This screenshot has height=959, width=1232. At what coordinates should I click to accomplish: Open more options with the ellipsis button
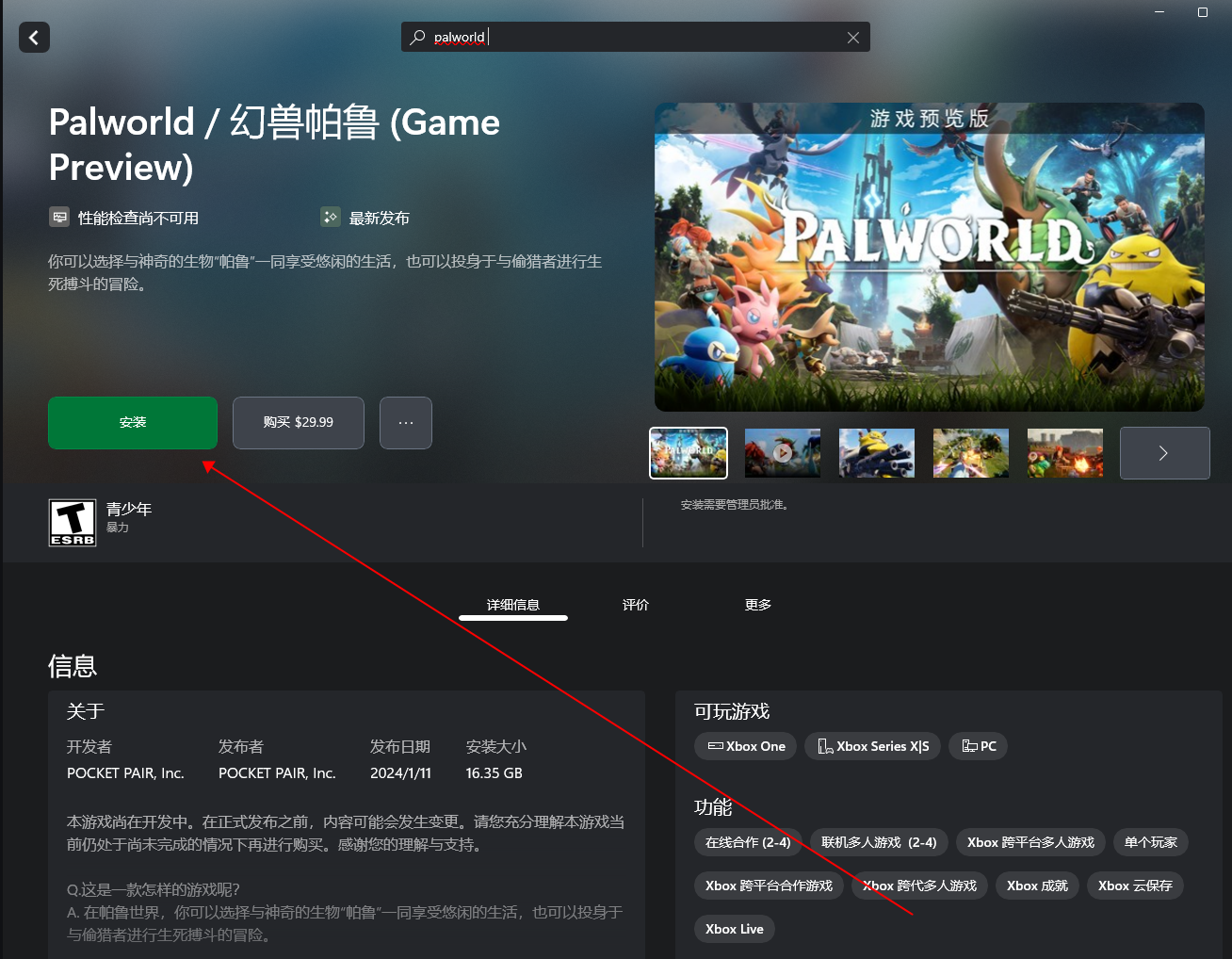(405, 423)
